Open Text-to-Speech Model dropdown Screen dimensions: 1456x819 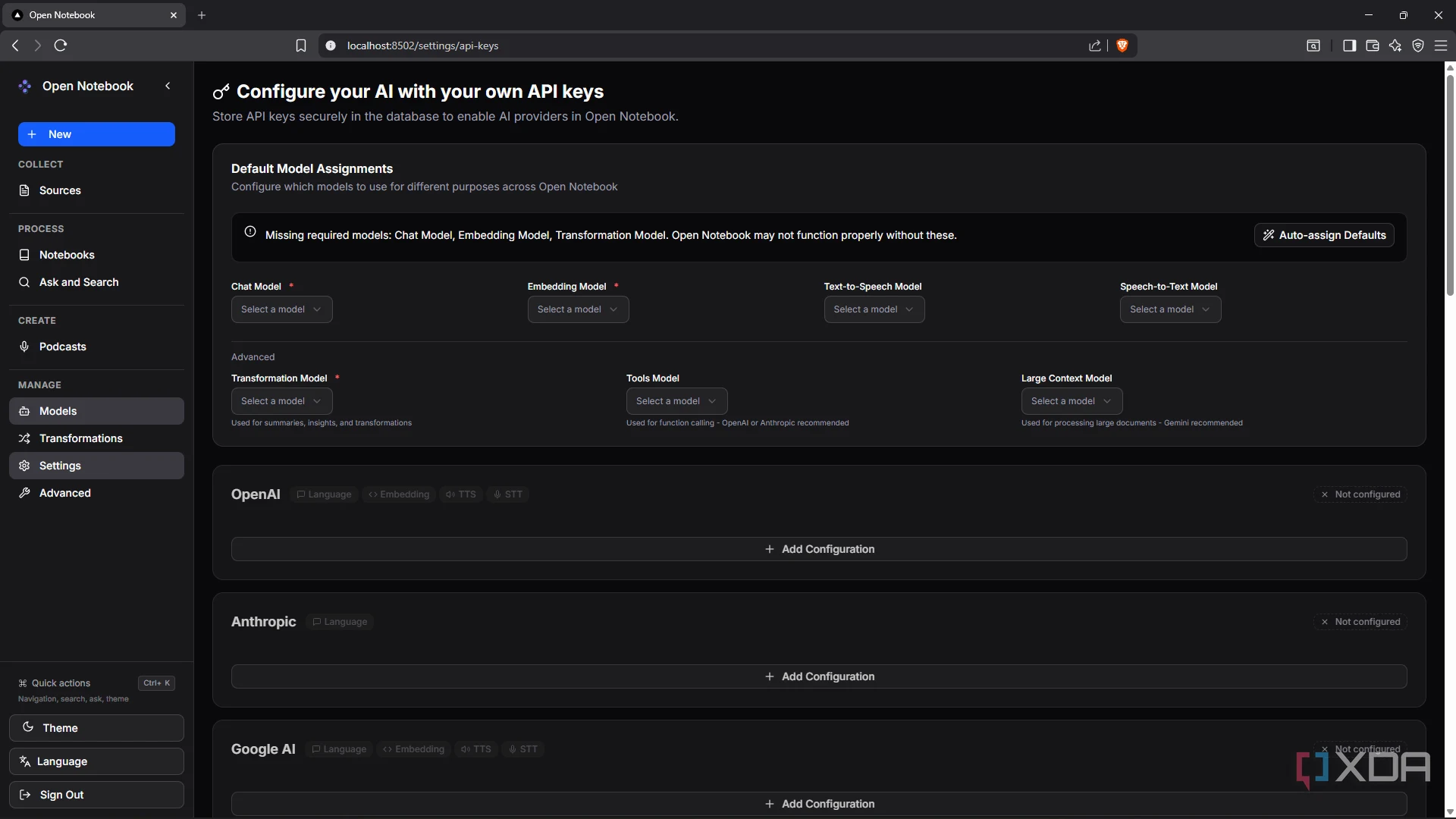(x=874, y=309)
